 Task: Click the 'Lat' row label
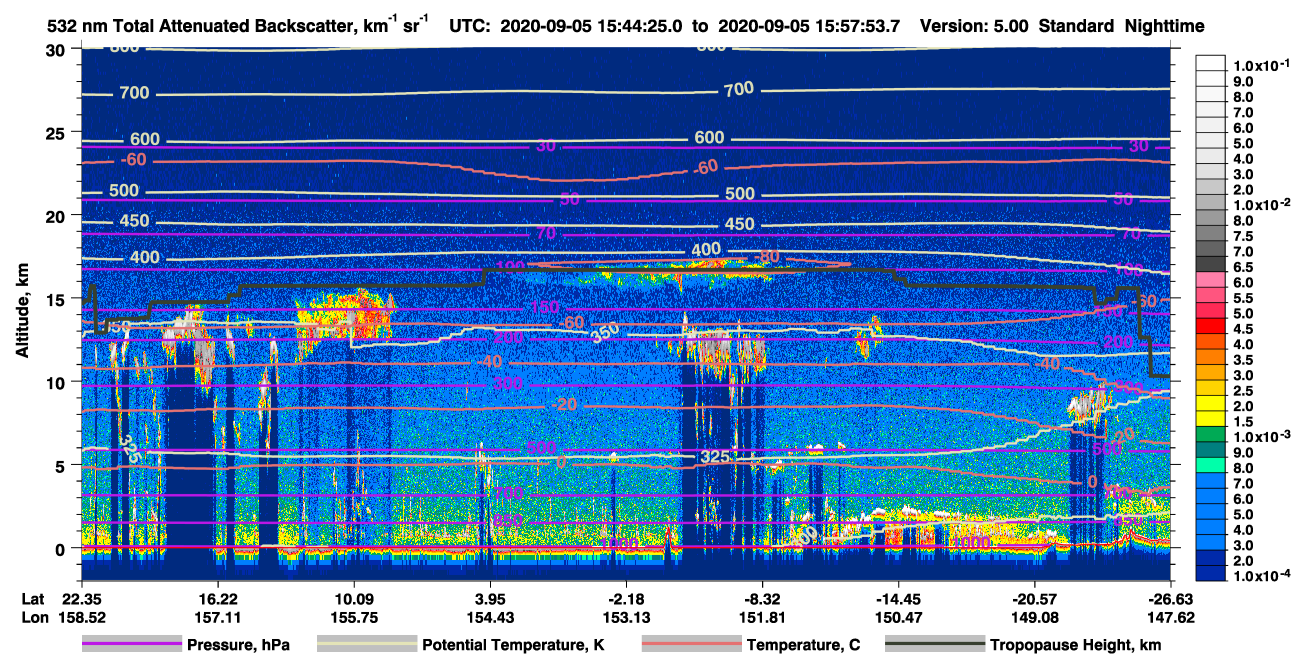(33, 597)
